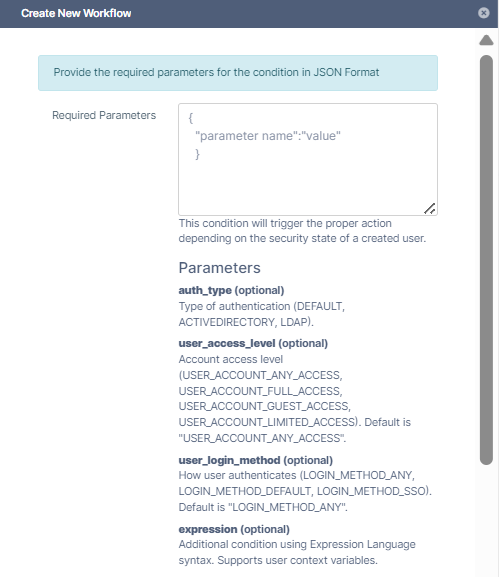
Task: Click the LOGIN_METHOD_SSO value text
Action: click(371, 491)
